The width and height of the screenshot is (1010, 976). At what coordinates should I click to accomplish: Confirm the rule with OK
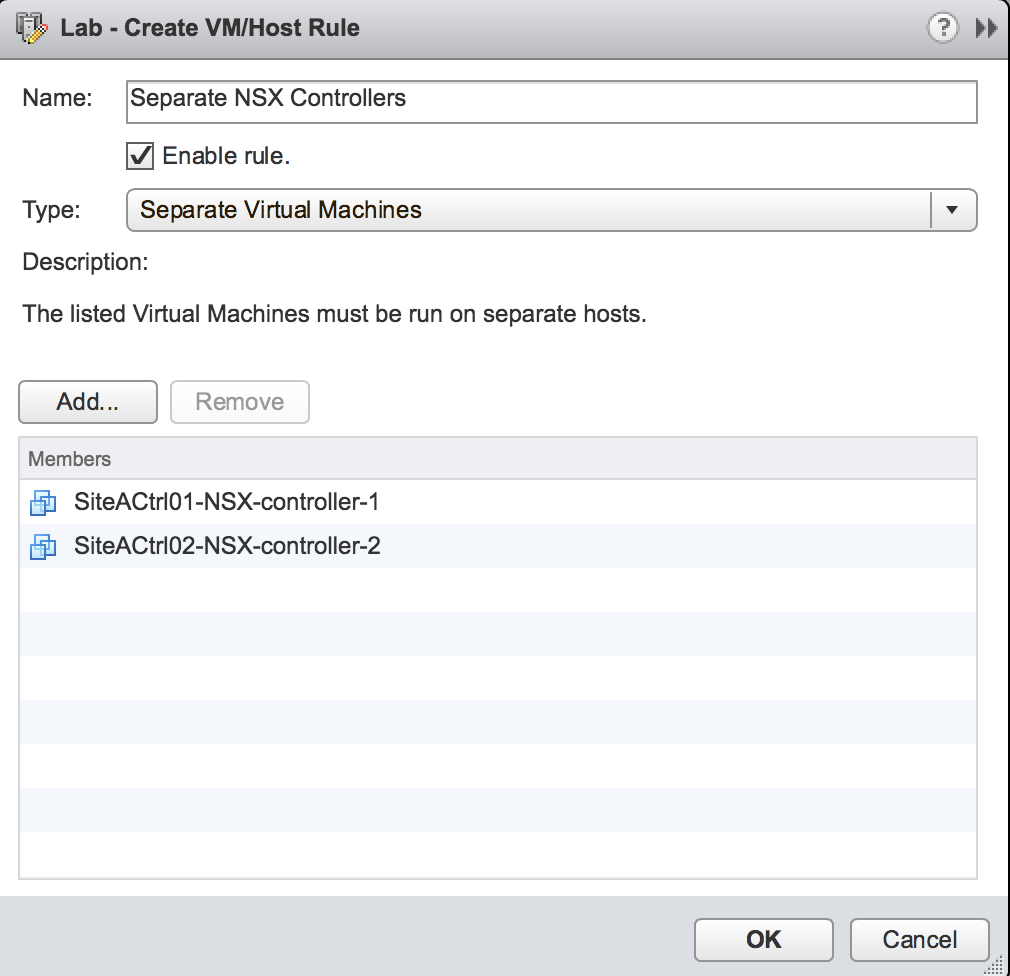[x=764, y=940]
